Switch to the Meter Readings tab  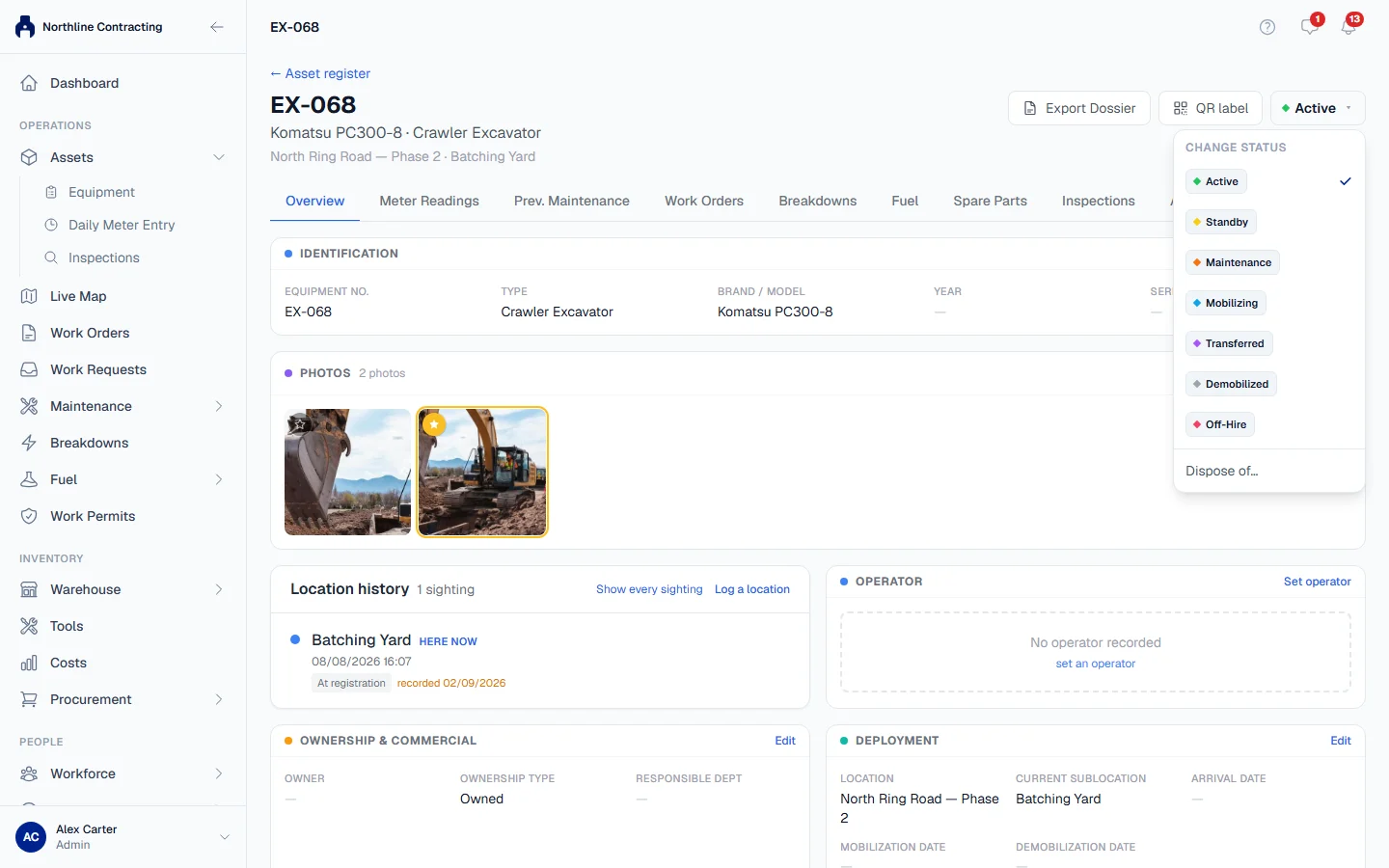pyautogui.click(x=429, y=201)
